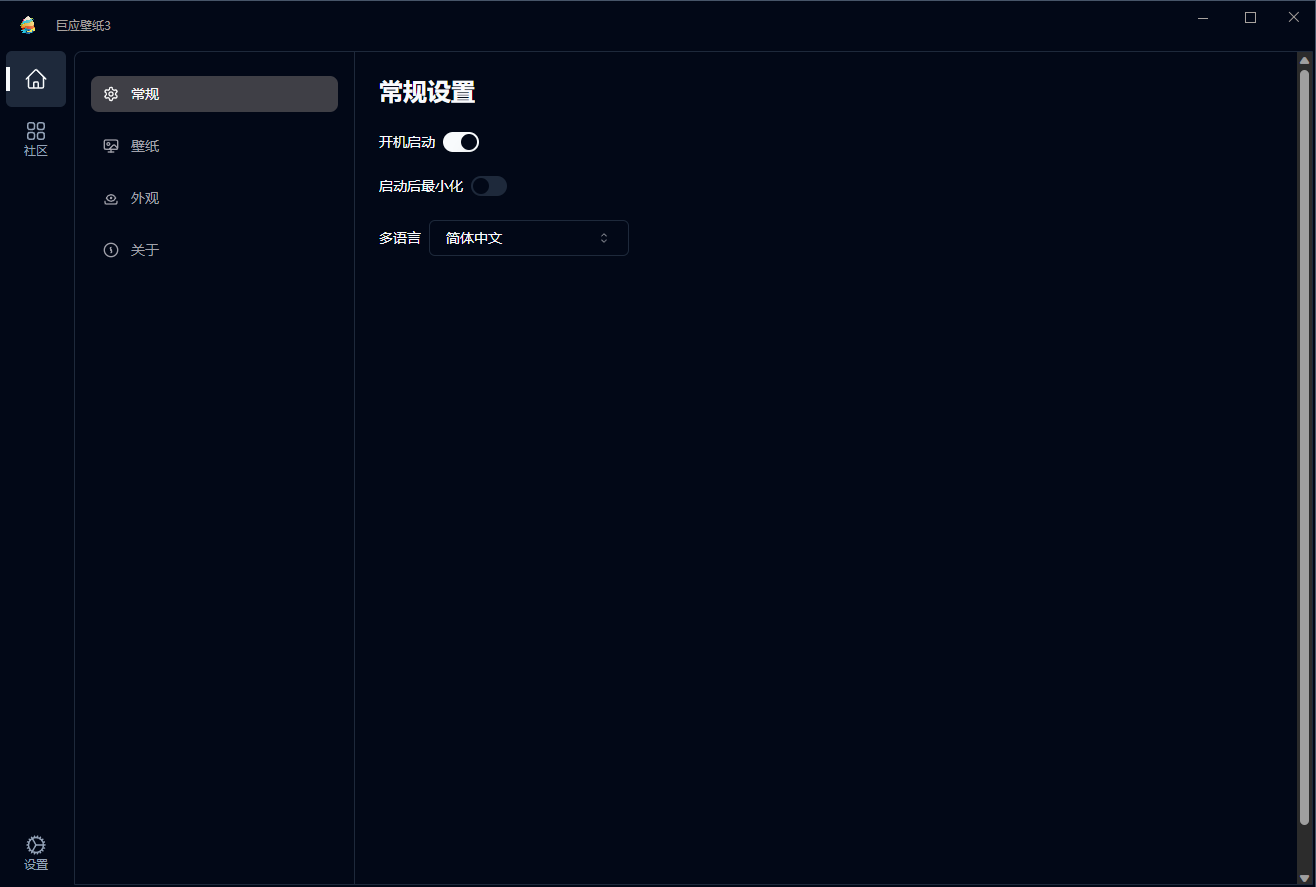Click the 开机启动 label
This screenshot has height=887, width=1316.
[407, 143]
